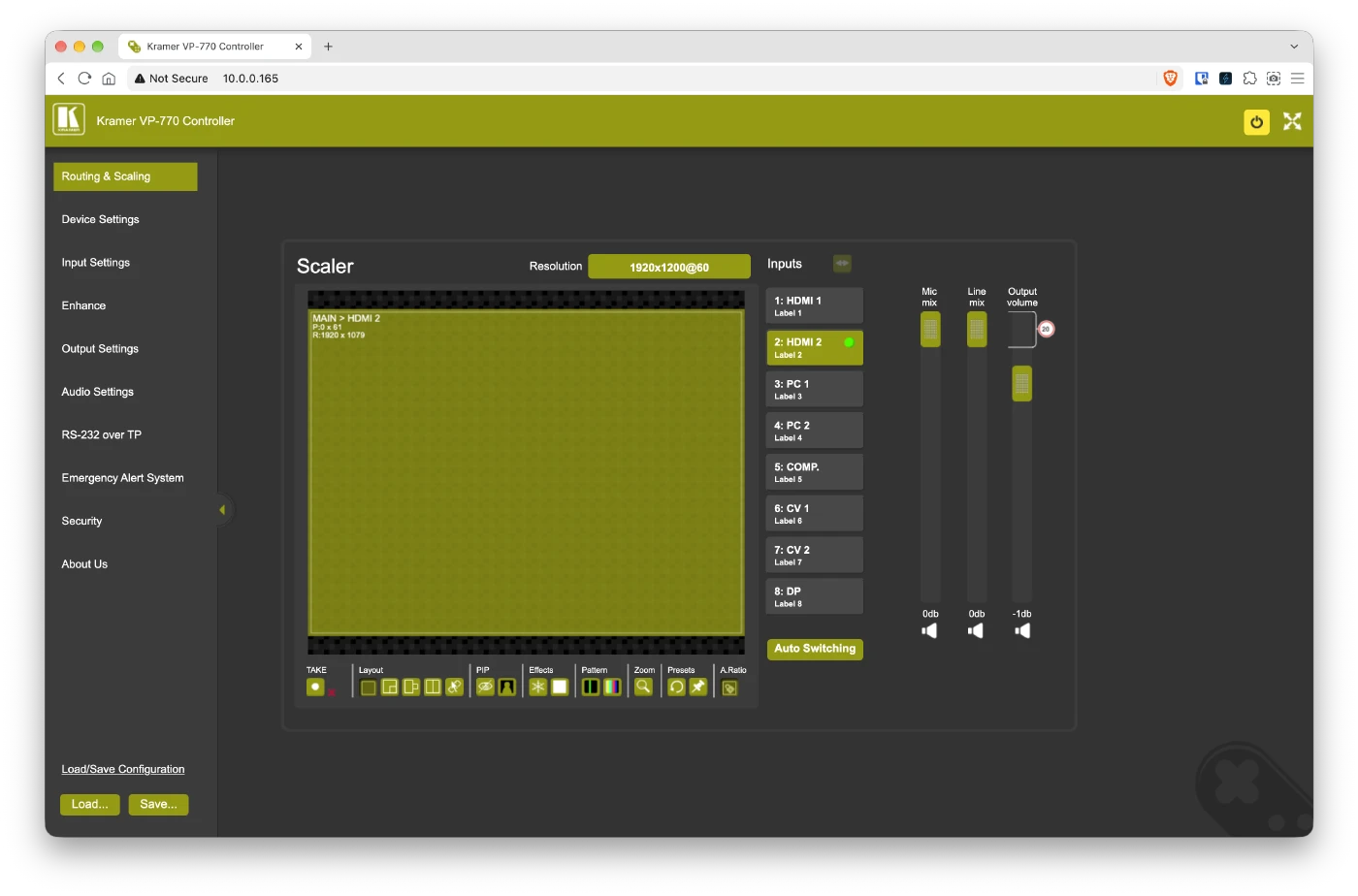This screenshot has width=1358, height=896.
Task: Click the Freeze snowflake effect icon
Action: (x=538, y=688)
